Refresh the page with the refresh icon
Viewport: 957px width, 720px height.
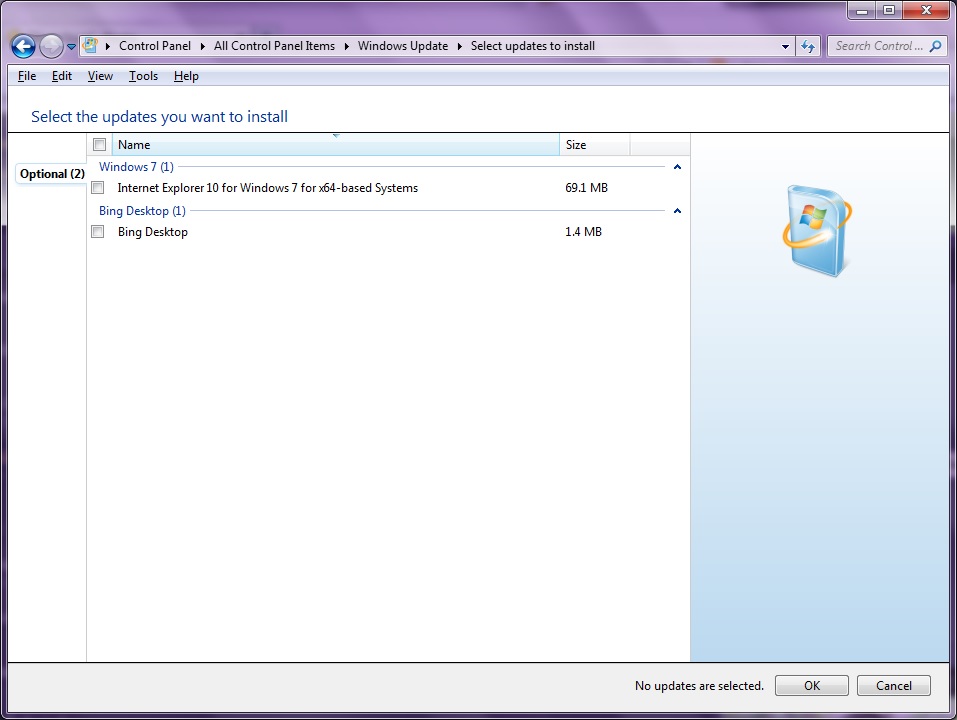(x=807, y=46)
